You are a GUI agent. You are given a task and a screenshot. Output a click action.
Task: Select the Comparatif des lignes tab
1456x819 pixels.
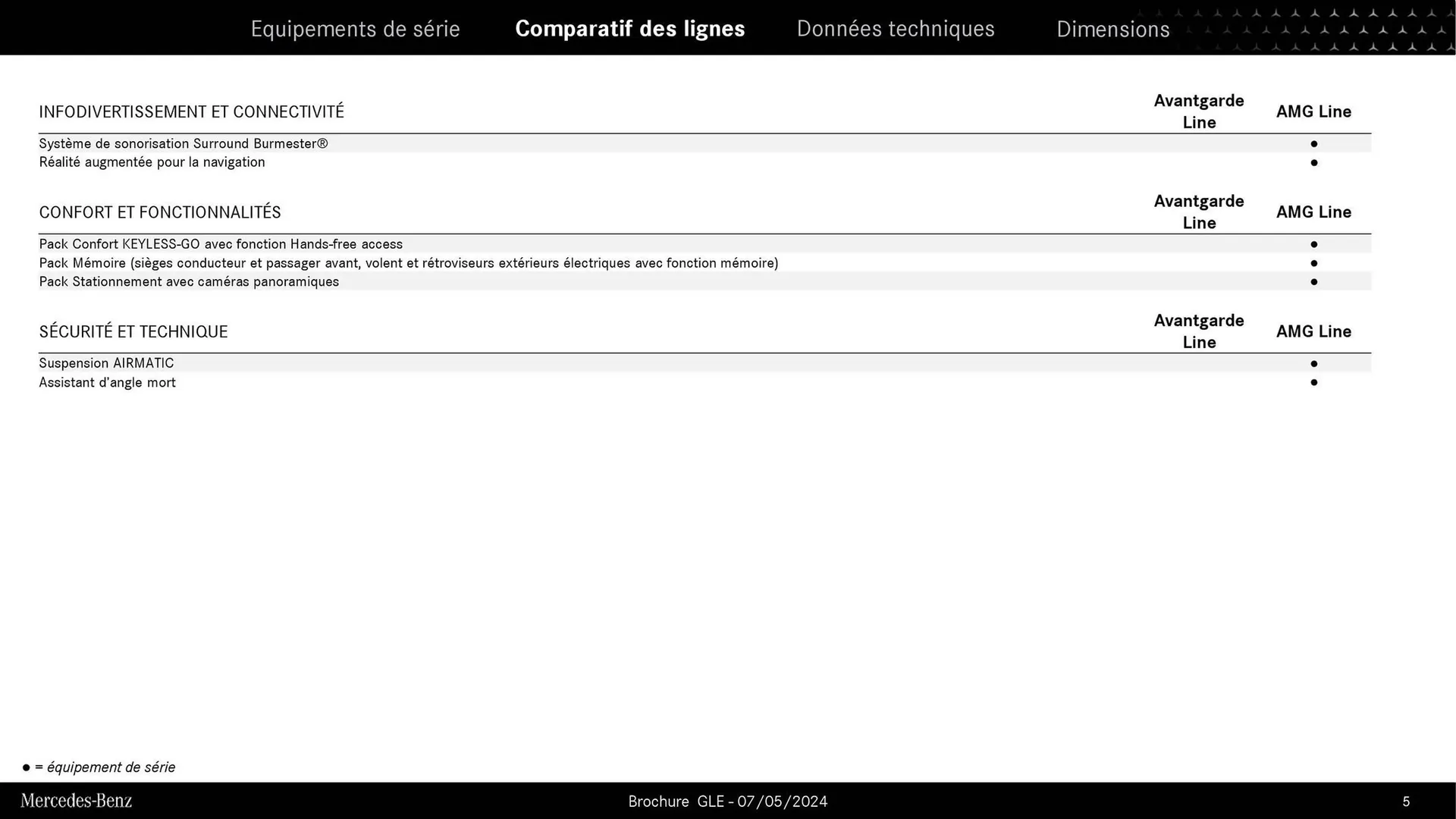click(629, 29)
